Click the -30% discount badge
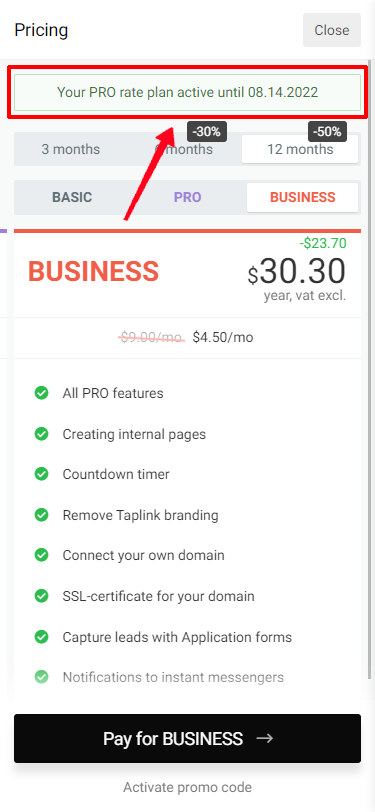This screenshot has height=812, width=375. point(207,132)
